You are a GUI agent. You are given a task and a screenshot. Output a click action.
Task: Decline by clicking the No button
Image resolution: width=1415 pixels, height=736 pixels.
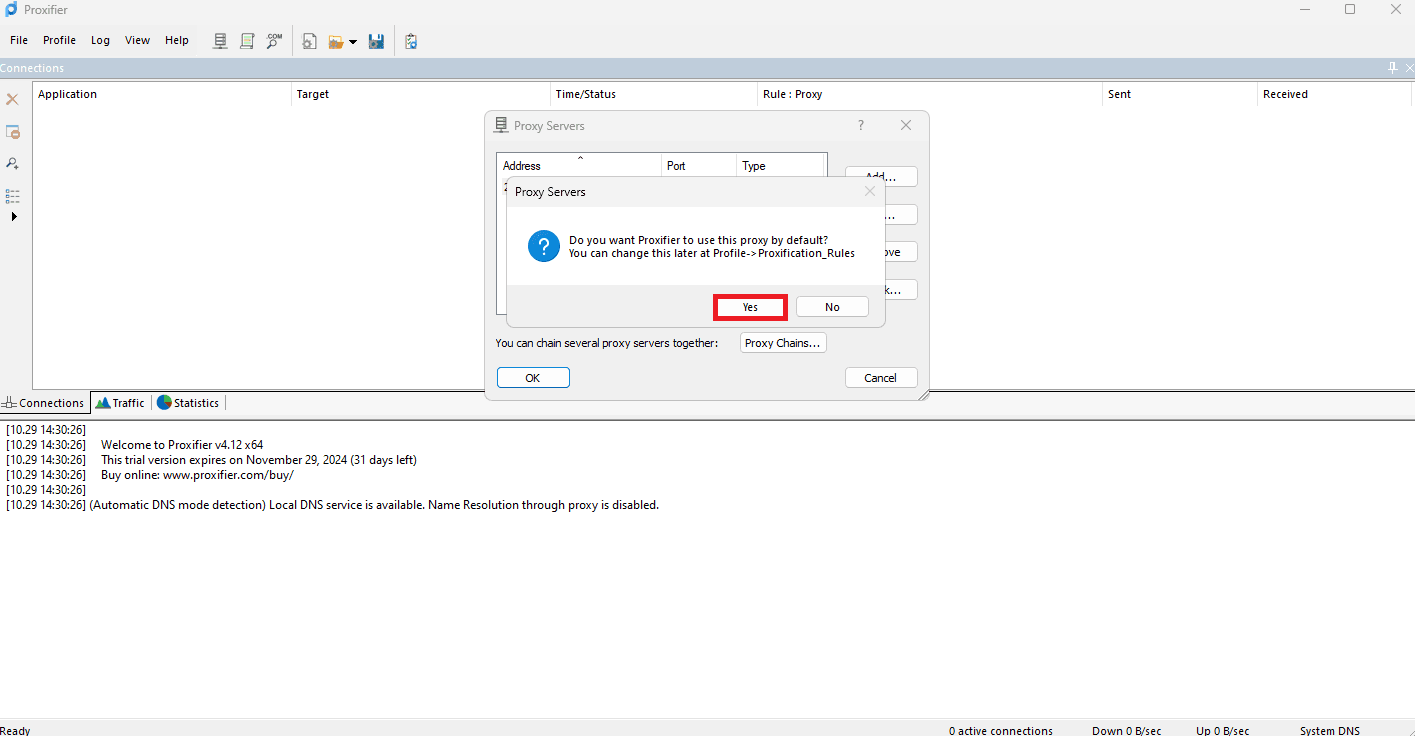[x=832, y=307]
